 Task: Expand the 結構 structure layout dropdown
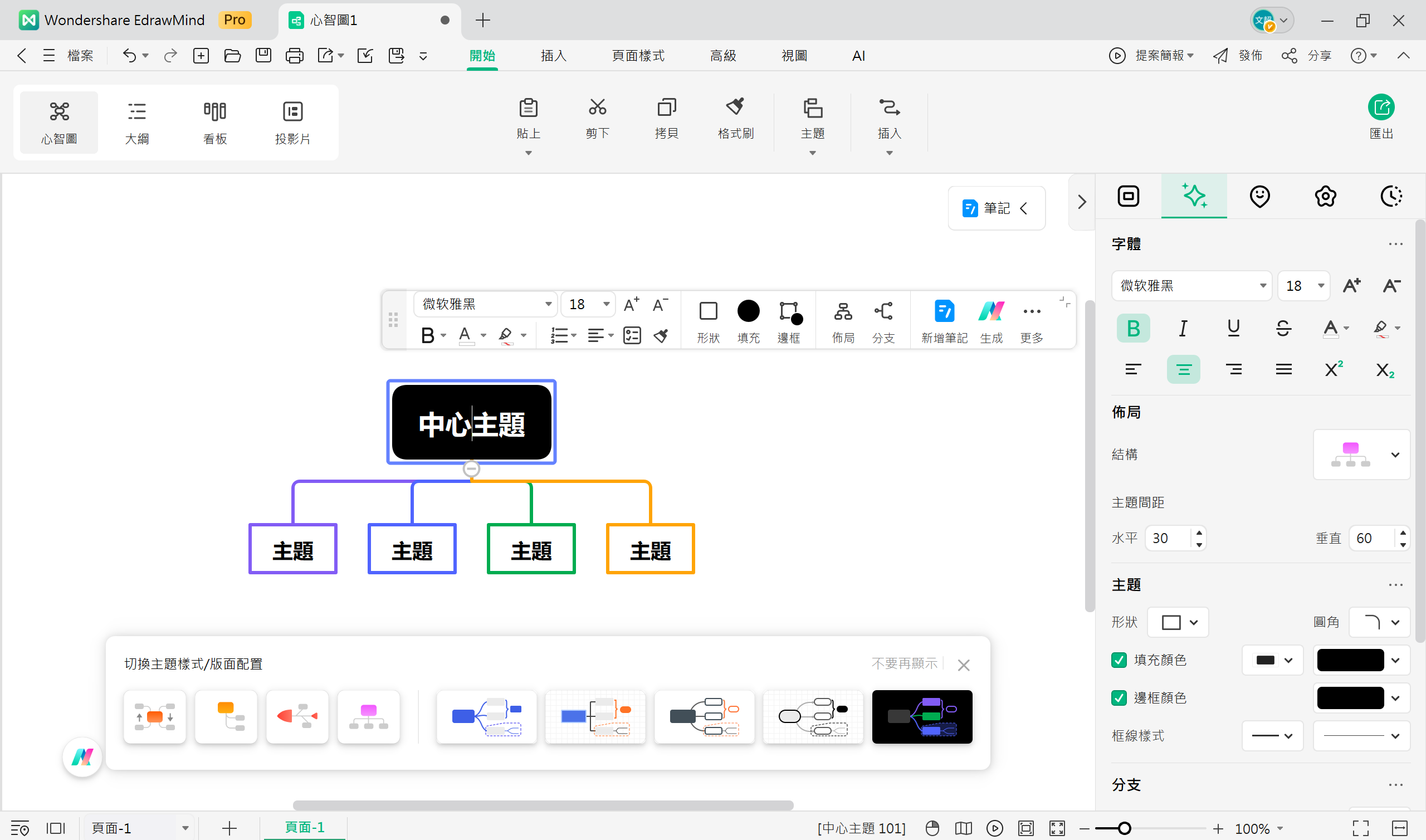1361,455
